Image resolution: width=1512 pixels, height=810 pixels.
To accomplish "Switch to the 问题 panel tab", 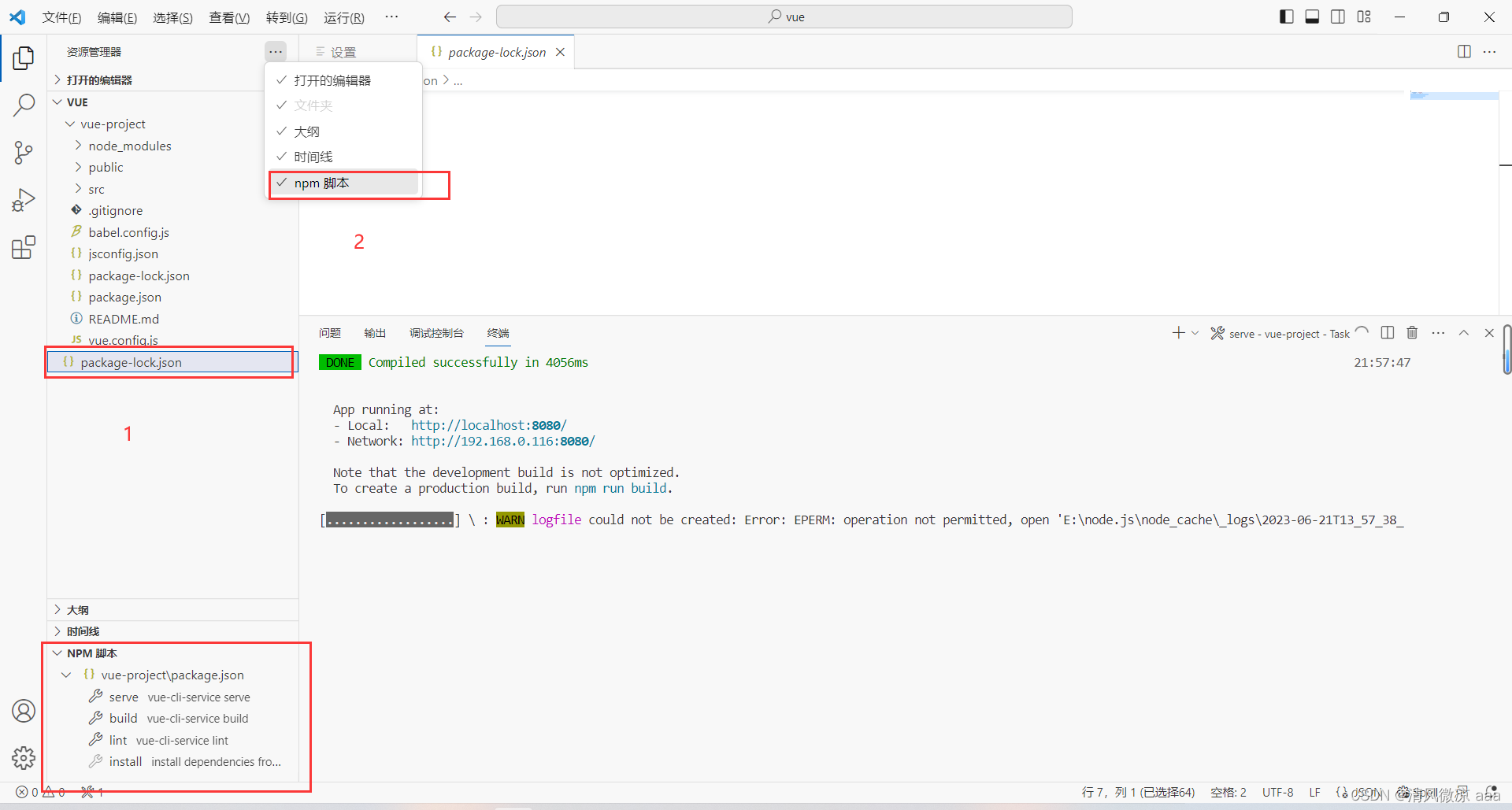I will tap(330, 333).
